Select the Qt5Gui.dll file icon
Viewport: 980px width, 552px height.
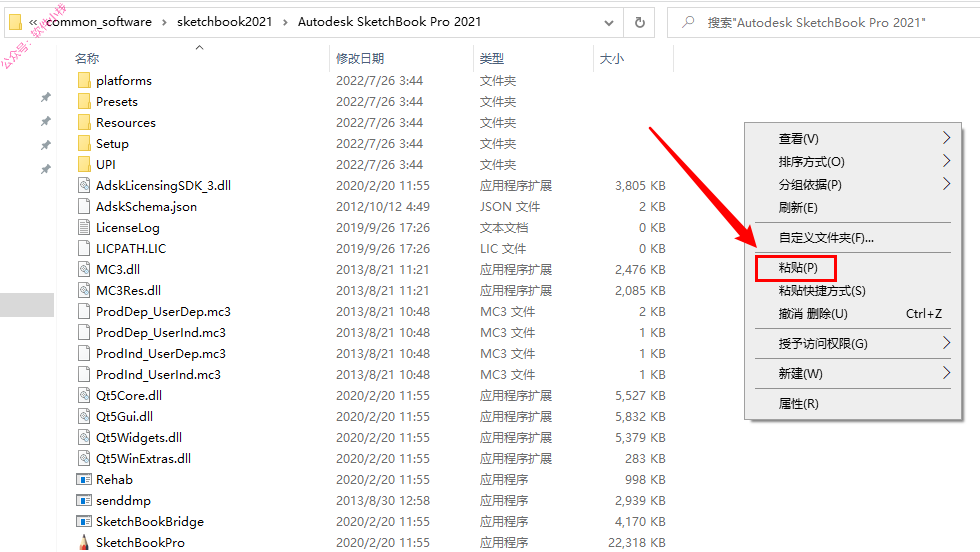point(84,416)
